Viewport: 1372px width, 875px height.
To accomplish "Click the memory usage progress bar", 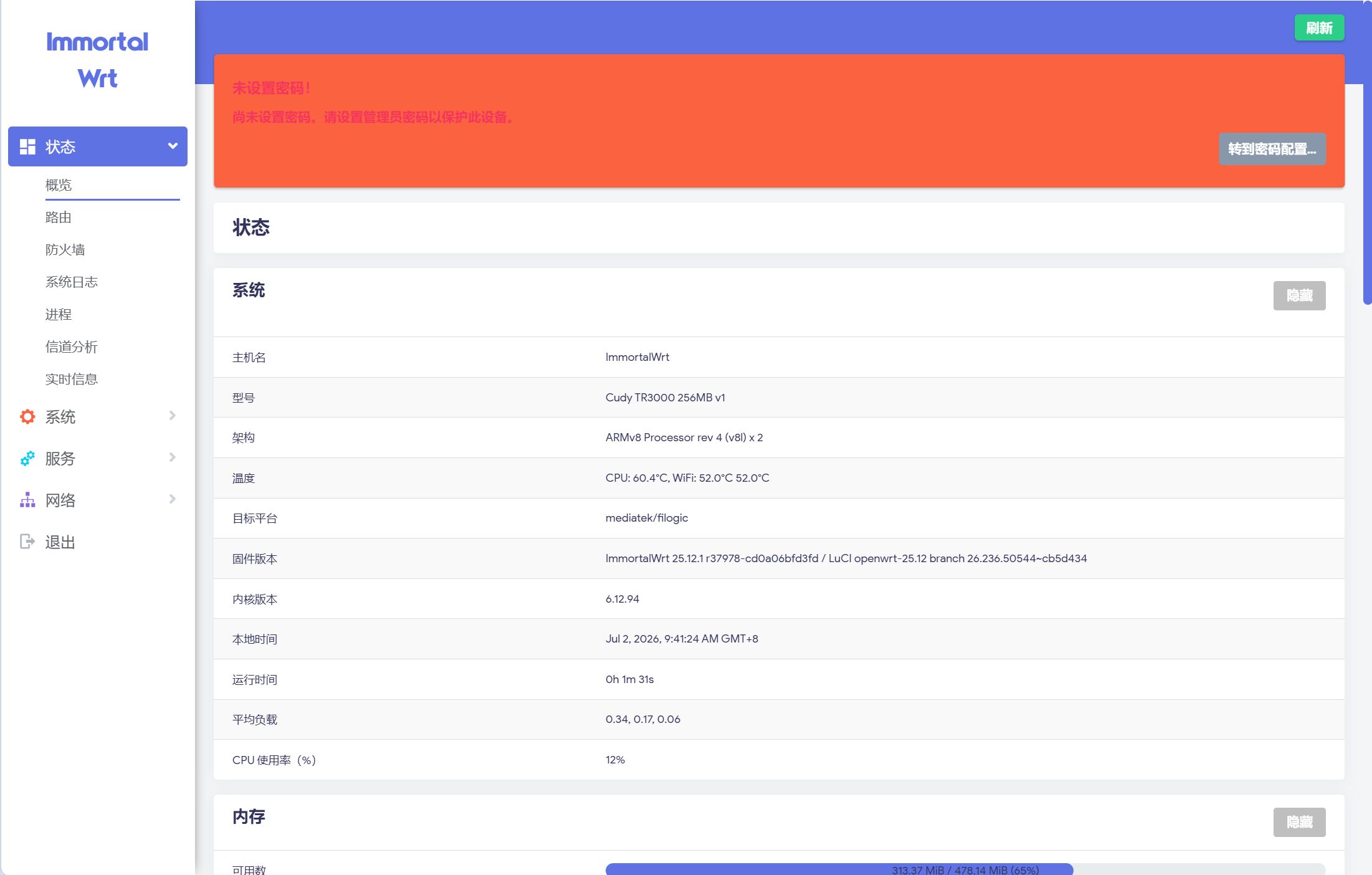I will click(965, 869).
